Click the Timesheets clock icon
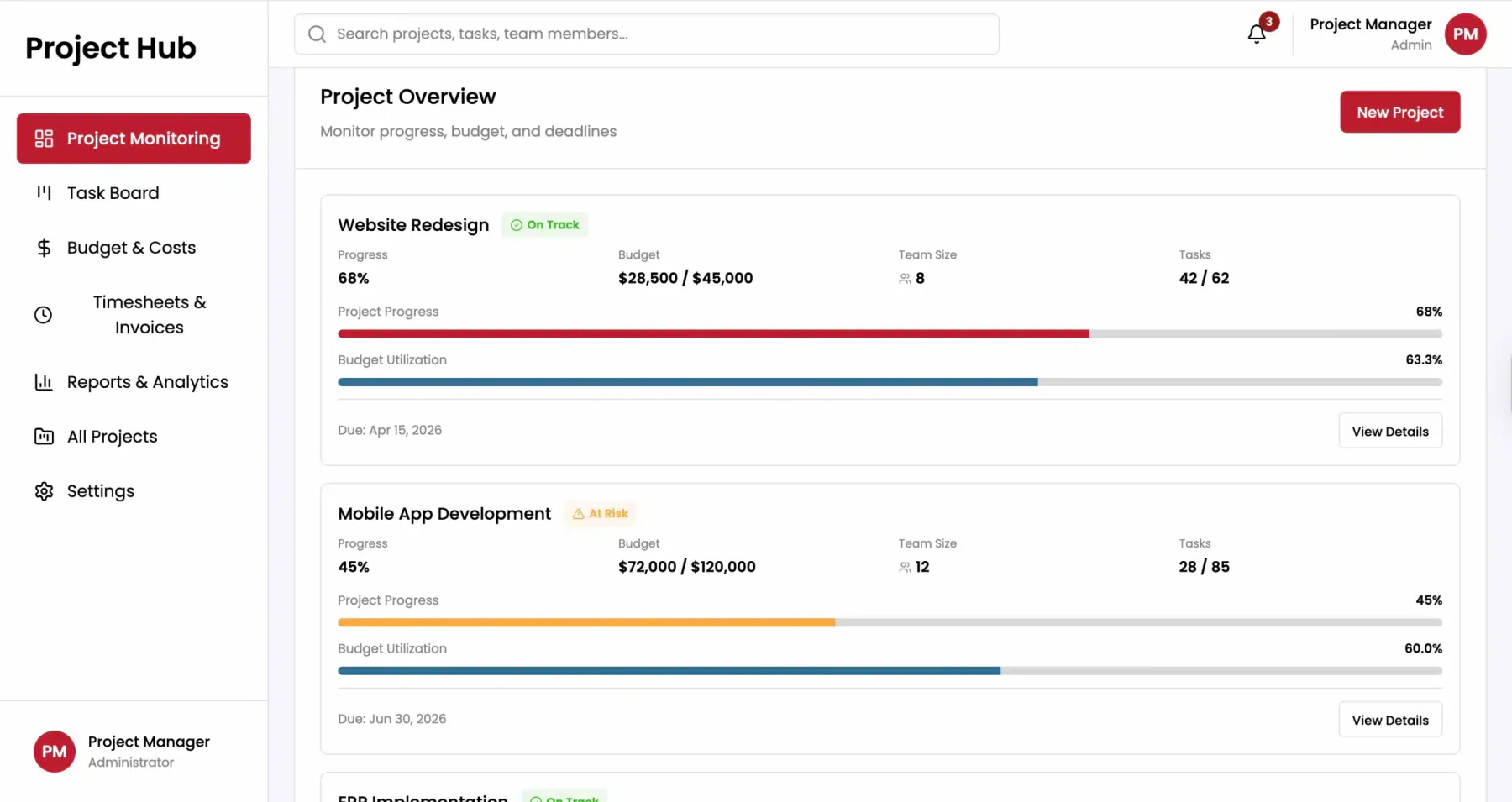The width and height of the screenshot is (1512, 802). pos(43,315)
